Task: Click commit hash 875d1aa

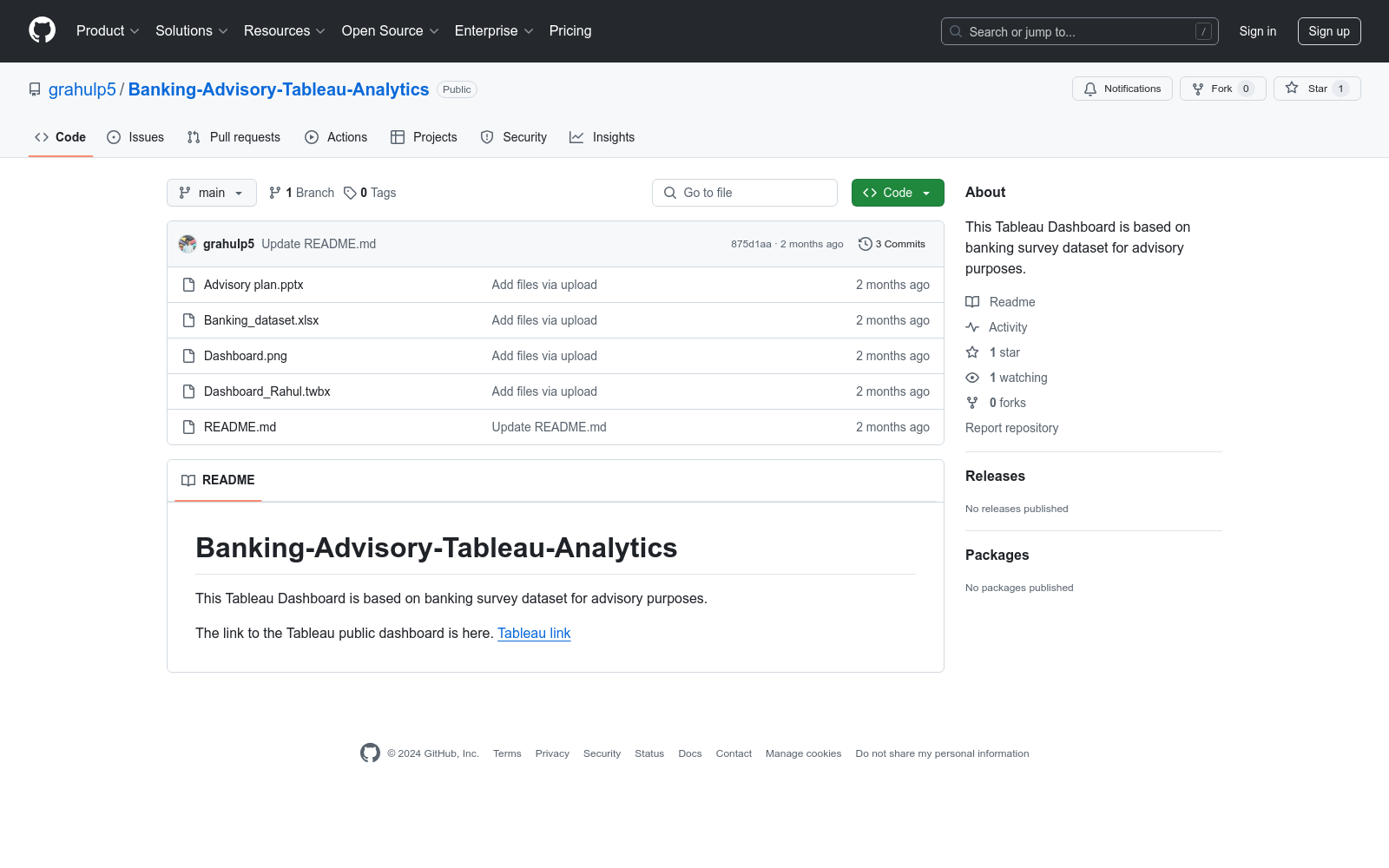Action: [751, 244]
